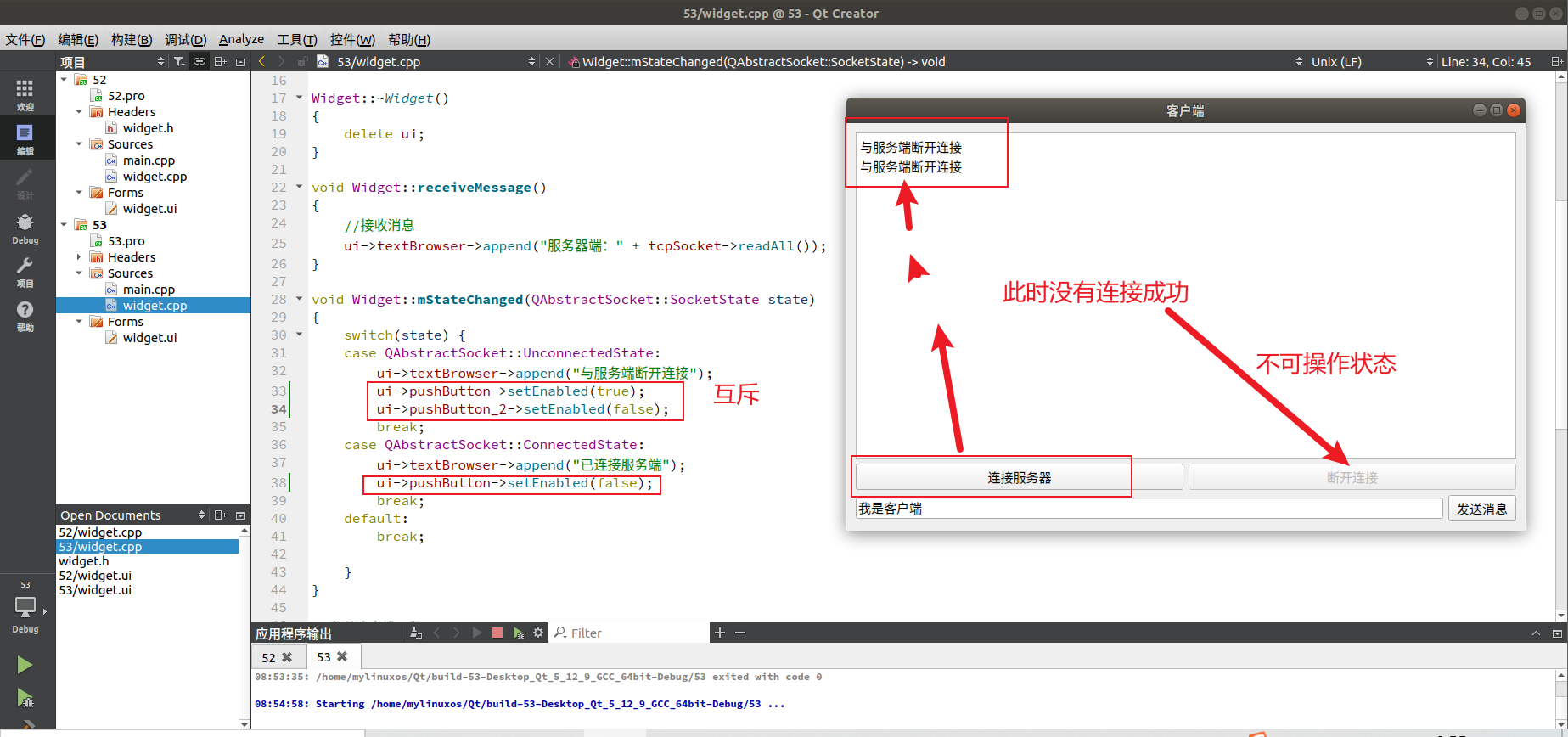Select 52/widget.cpp in Open Documents
The image size is (1568, 737).
pyautogui.click(x=100, y=532)
